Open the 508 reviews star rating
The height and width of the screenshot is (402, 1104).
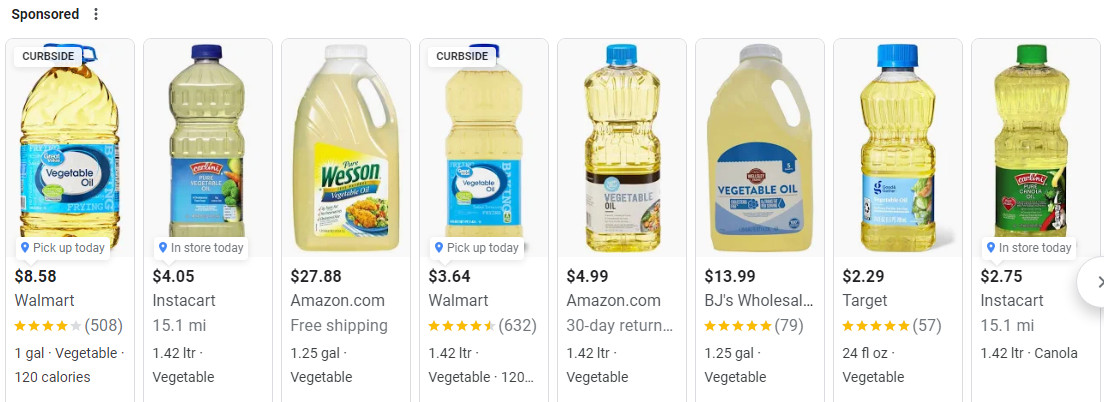pos(68,326)
